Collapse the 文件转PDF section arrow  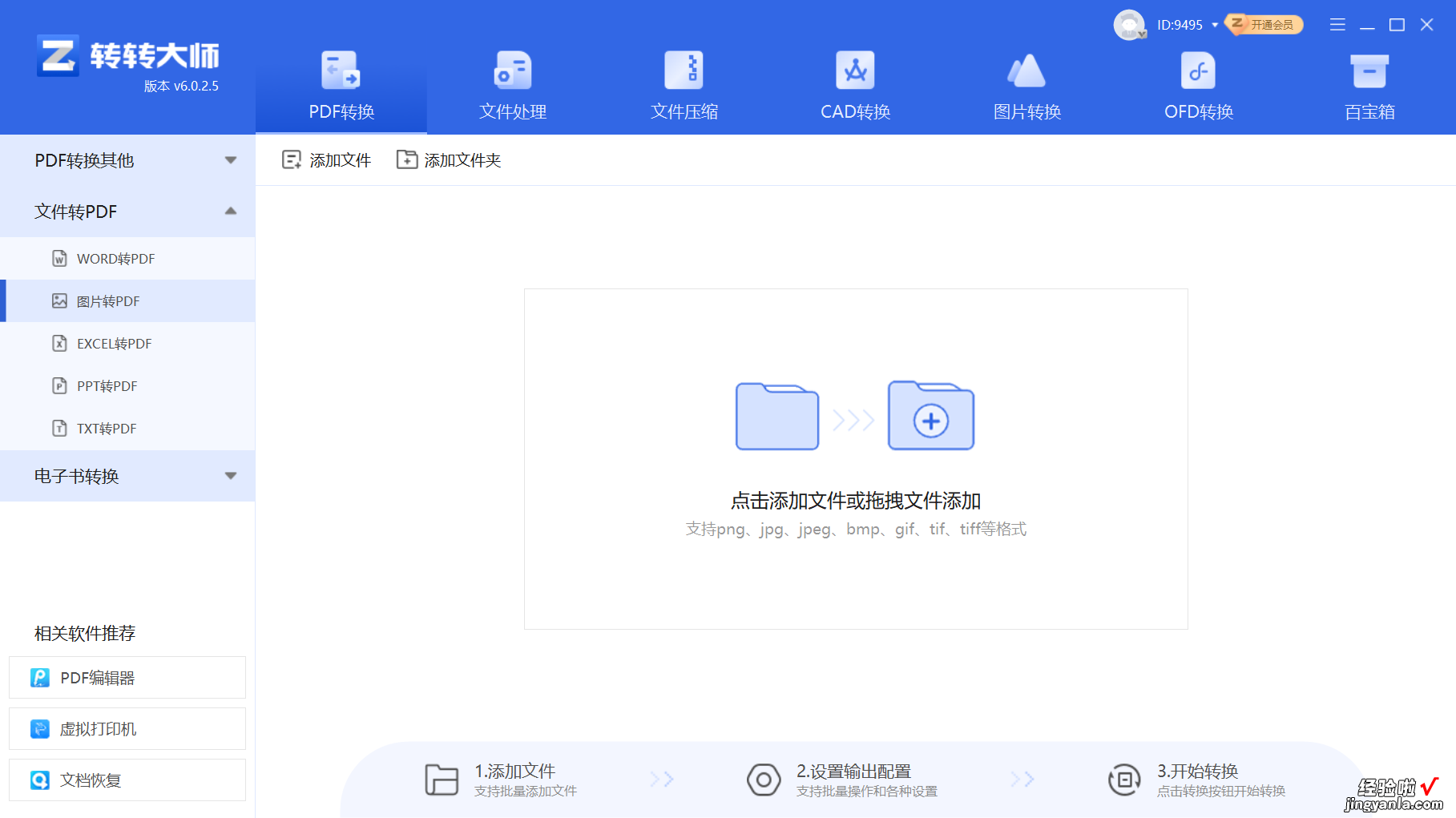[231, 211]
